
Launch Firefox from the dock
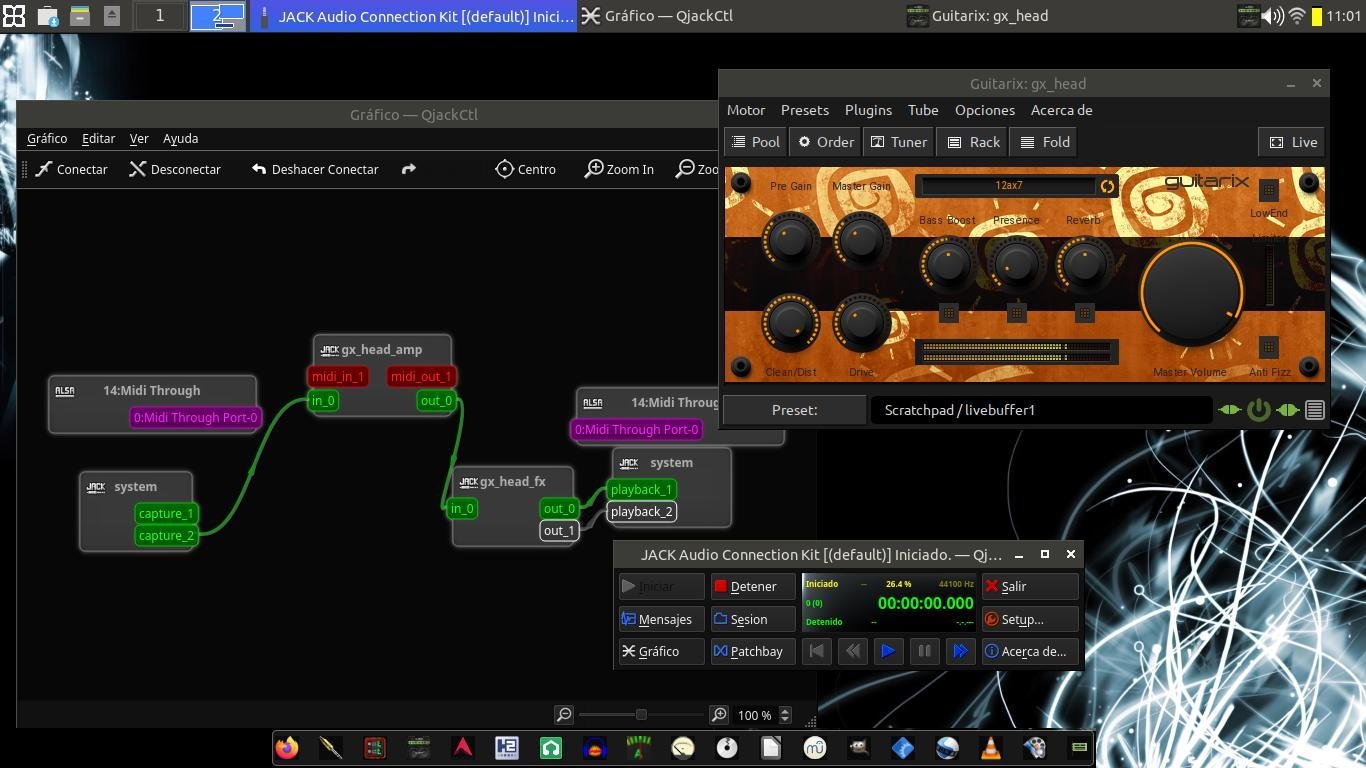click(287, 747)
